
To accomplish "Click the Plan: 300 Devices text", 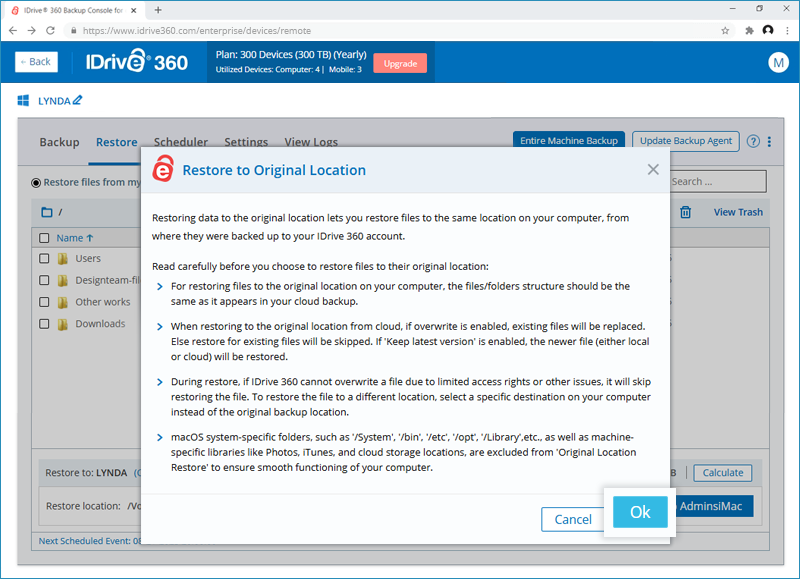I will [291, 55].
